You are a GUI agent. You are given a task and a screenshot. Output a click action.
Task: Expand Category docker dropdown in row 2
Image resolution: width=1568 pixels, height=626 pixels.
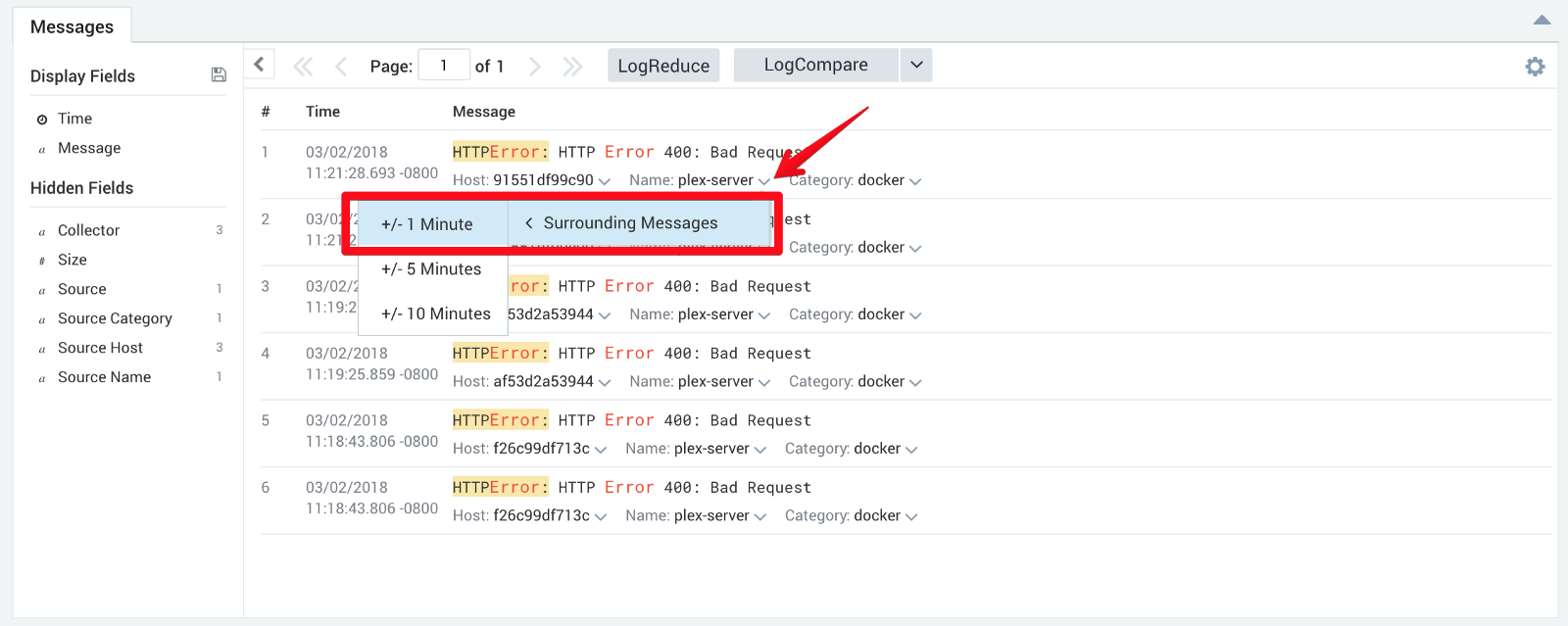point(915,249)
